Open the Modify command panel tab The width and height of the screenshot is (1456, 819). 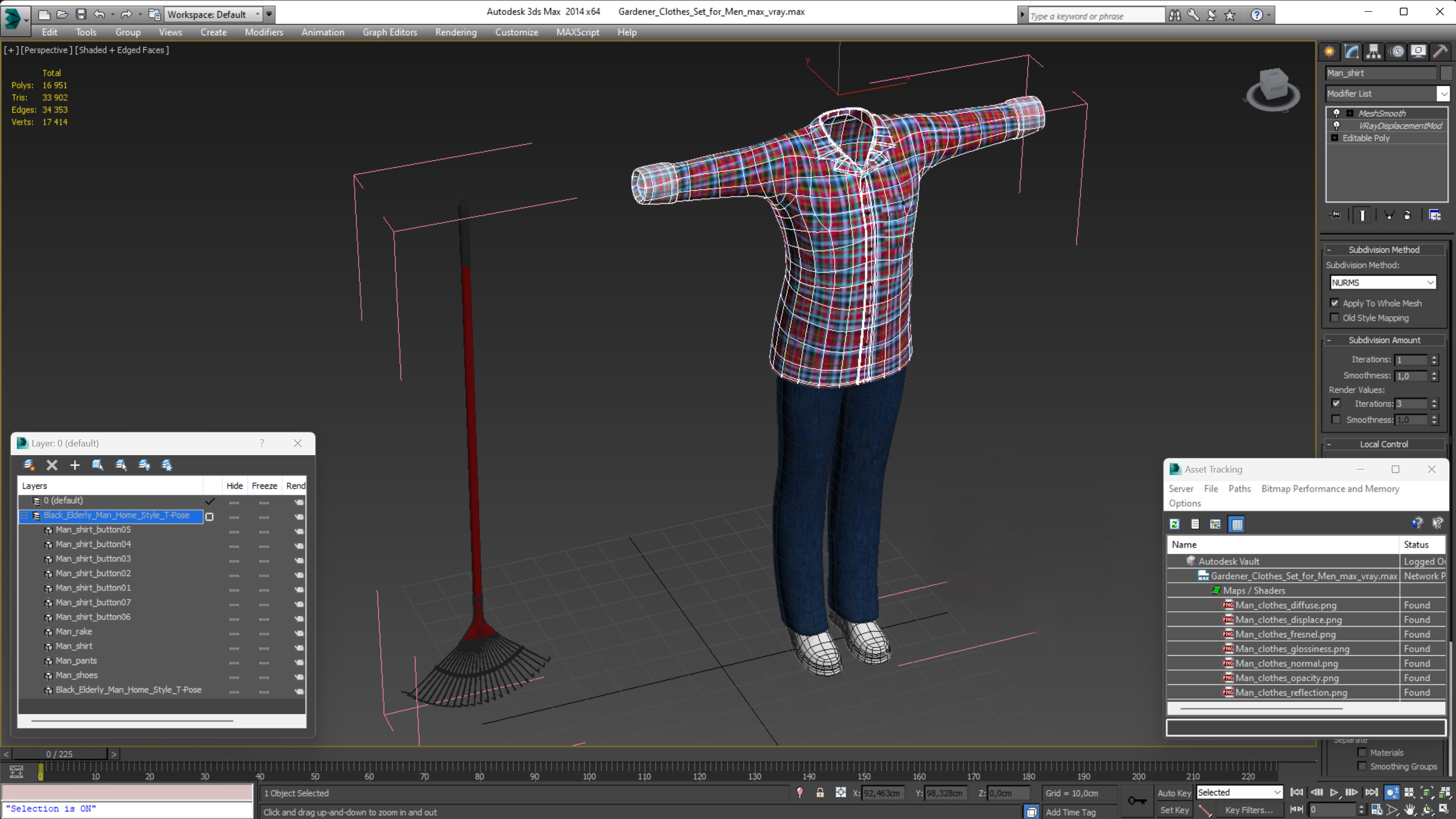click(1351, 52)
